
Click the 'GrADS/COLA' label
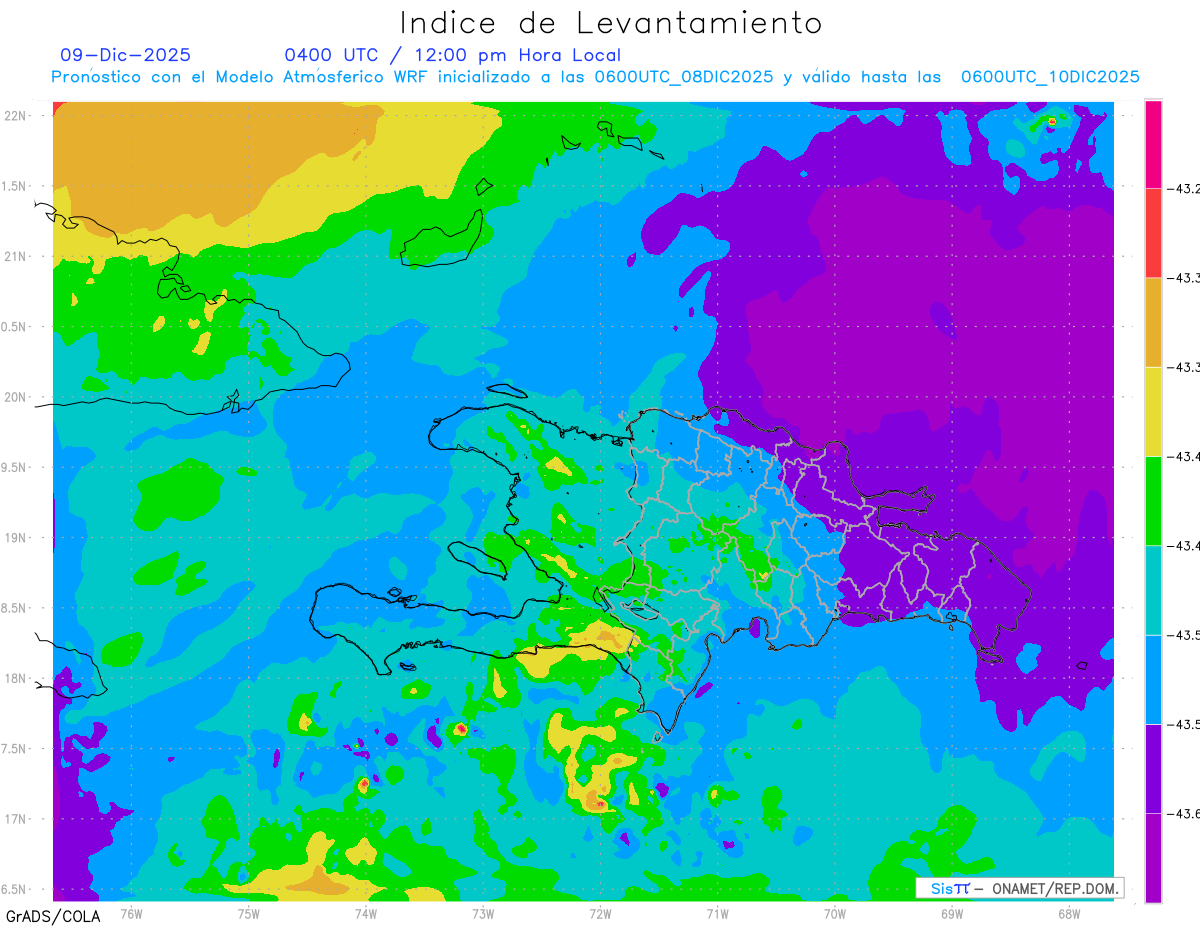pos(53,916)
